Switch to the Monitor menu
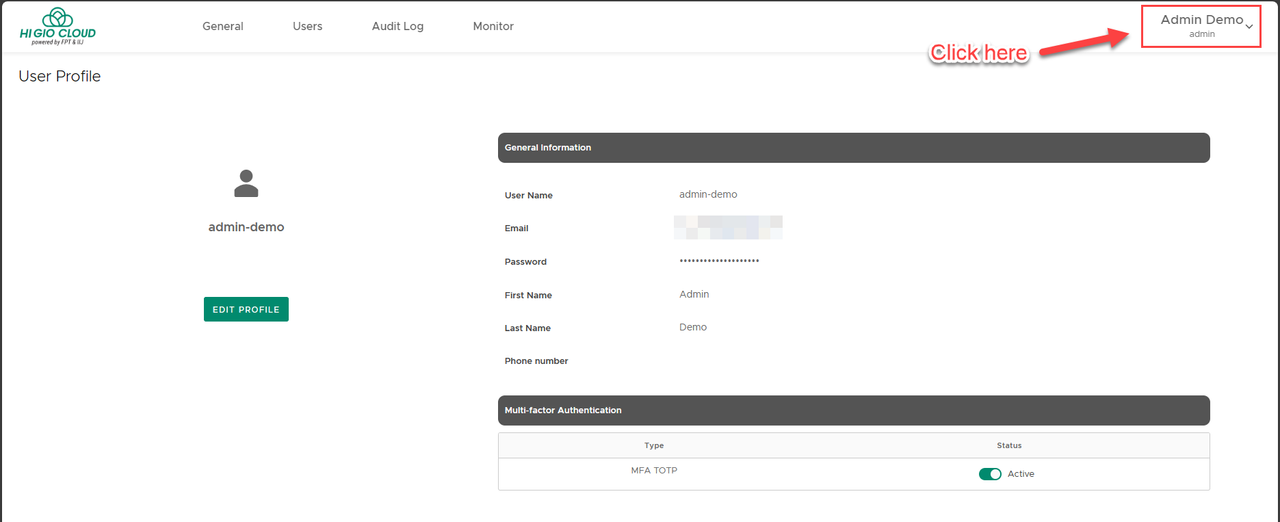The height and width of the screenshot is (522, 1280). [x=493, y=26]
